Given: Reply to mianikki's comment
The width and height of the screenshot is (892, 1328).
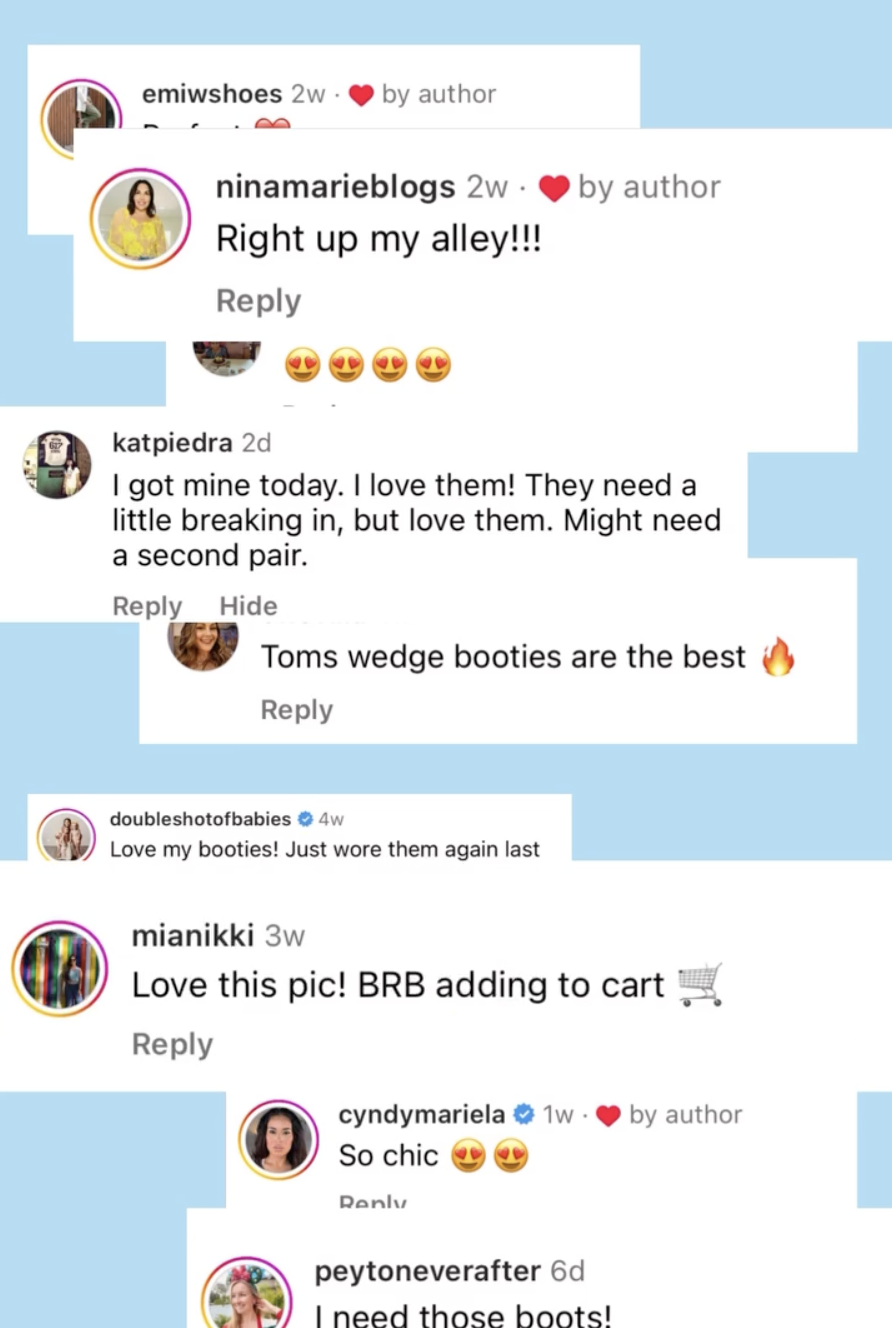Looking at the screenshot, I should click(172, 1044).
